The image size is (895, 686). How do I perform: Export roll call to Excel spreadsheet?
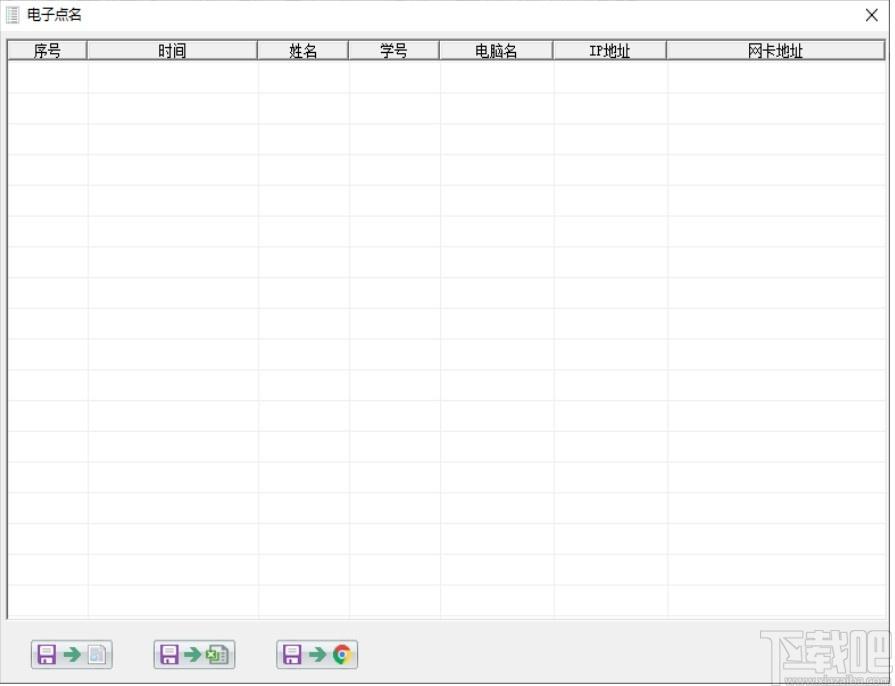point(194,655)
